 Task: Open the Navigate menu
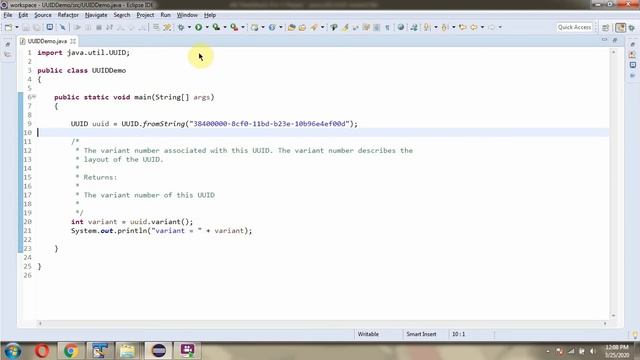pyautogui.click(x=96, y=15)
